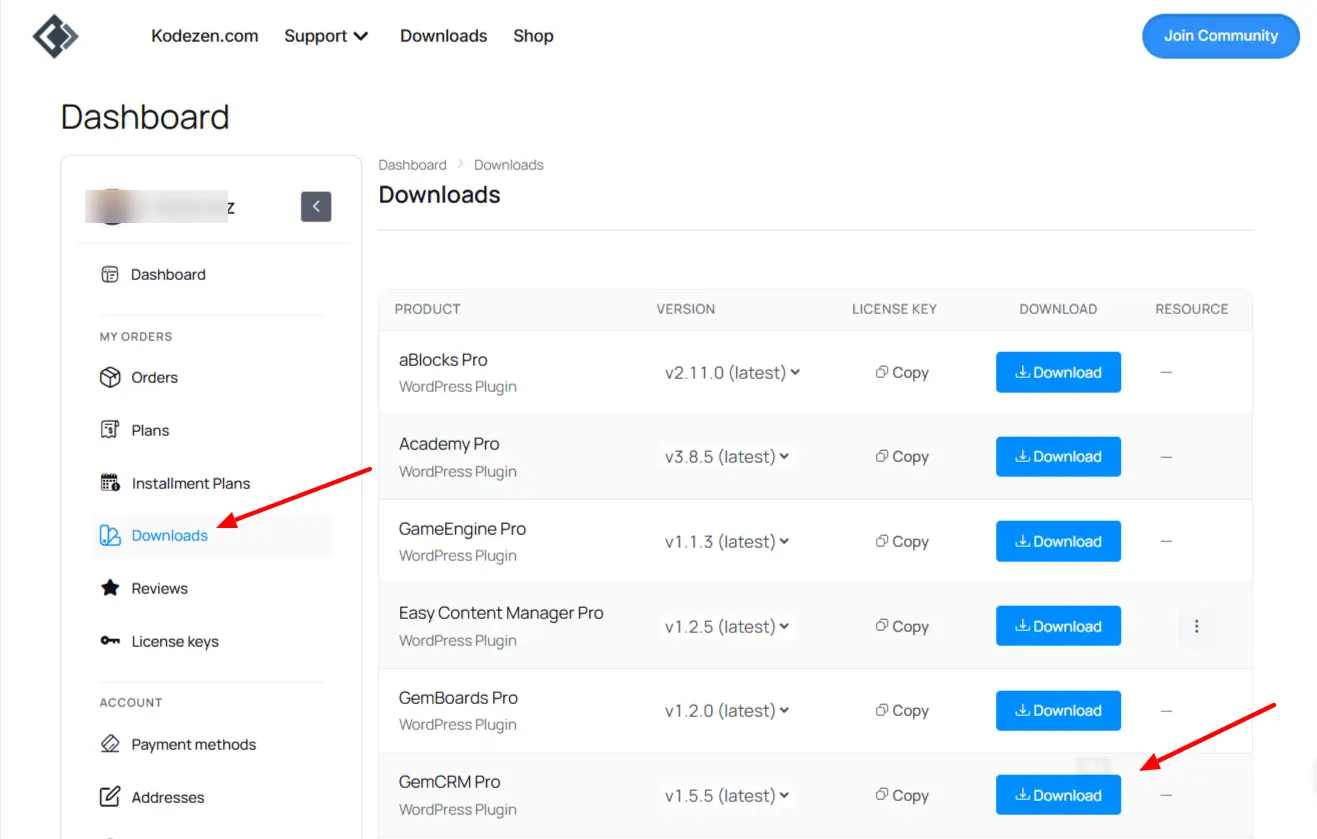
Task: Open the three-dot menu for Easy Content Manager Pro
Action: [x=1196, y=626]
